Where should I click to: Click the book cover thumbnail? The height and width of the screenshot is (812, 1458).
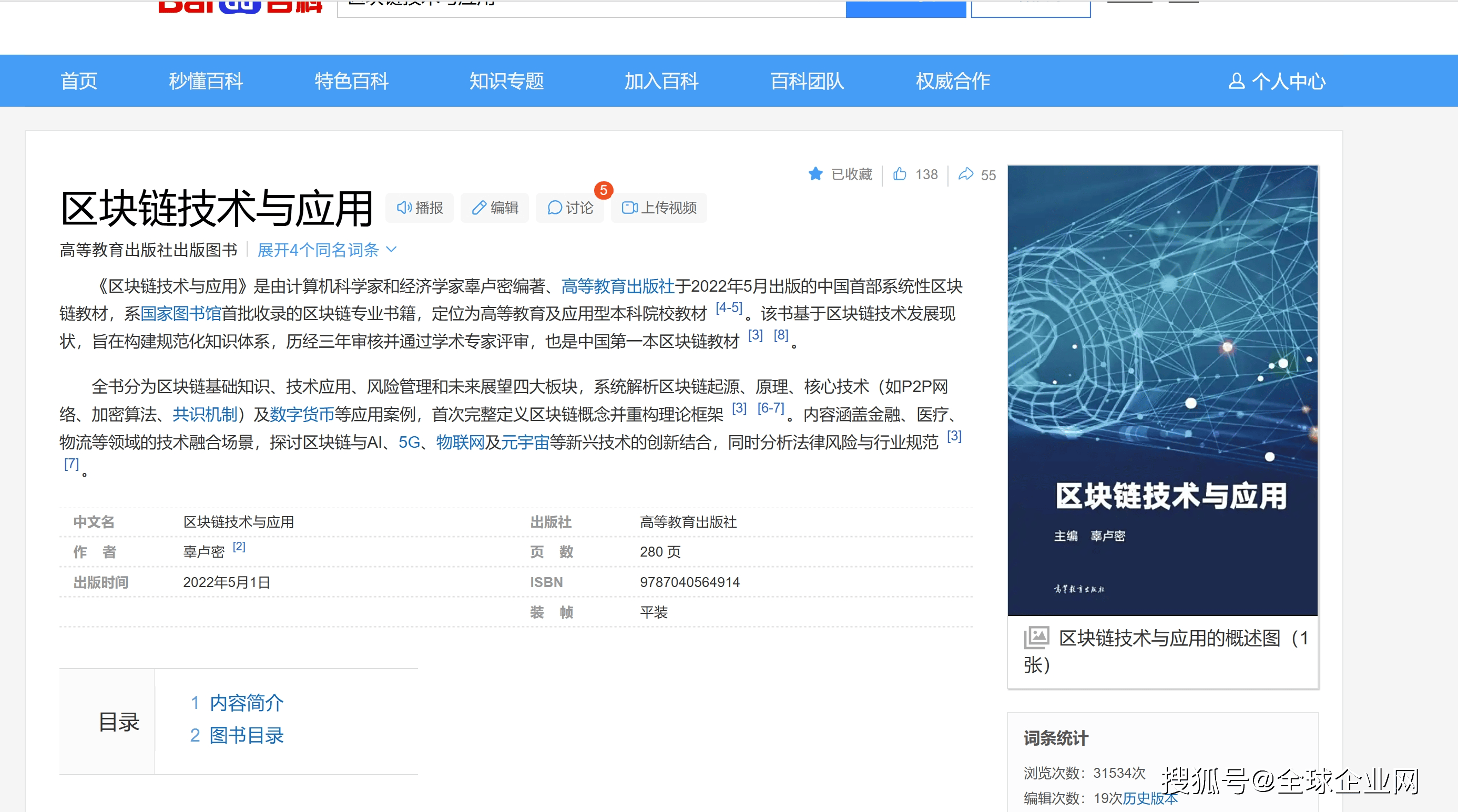1163,390
